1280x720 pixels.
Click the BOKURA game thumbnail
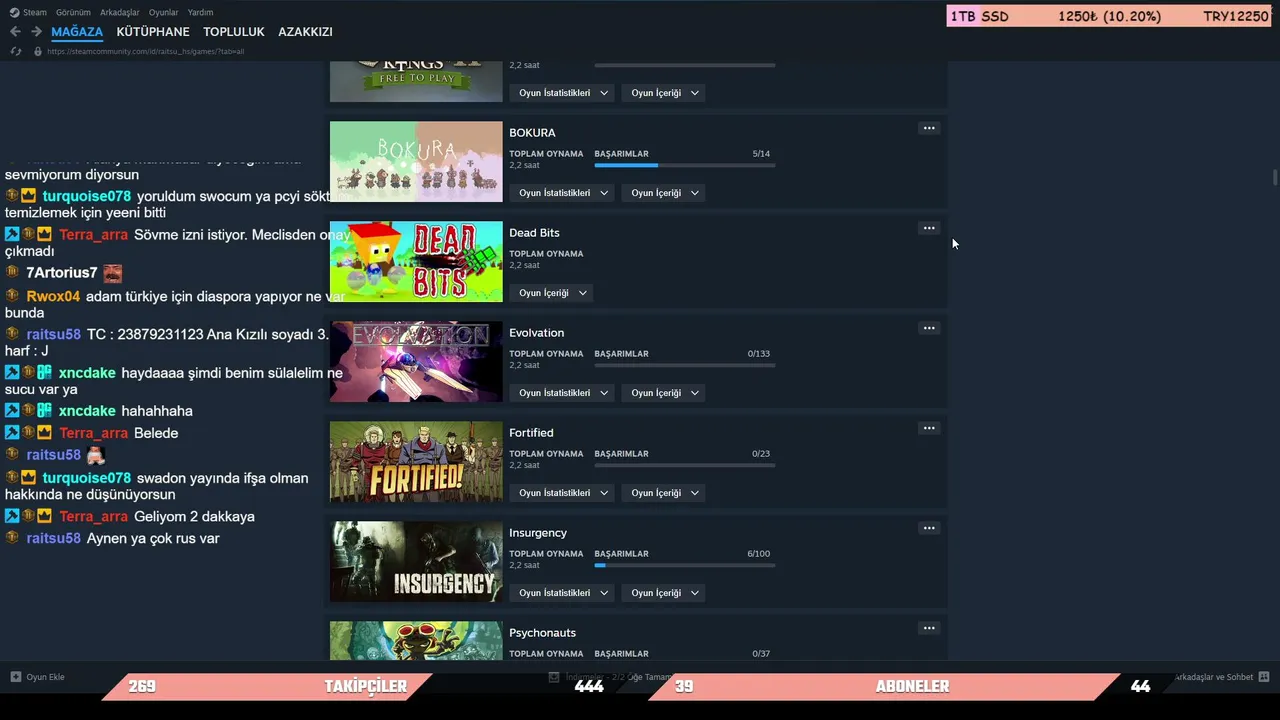click(416, 162)
